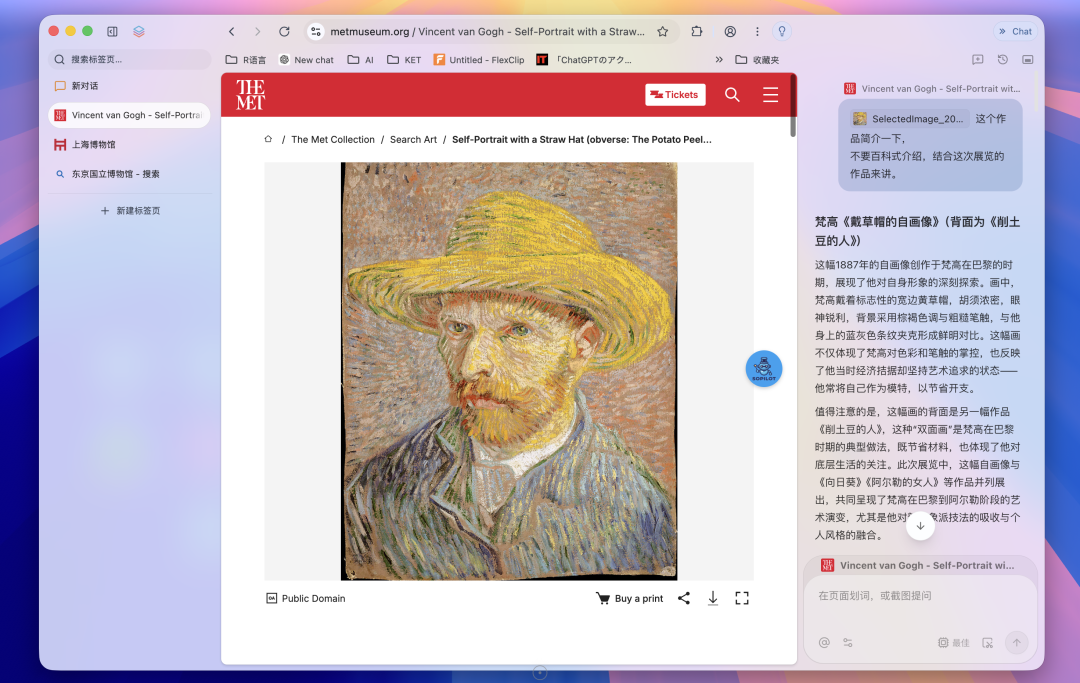The width and height of the screenshot is (1080, 683).
Task: Switch to the 东京国立博物馆 - 搜索 tab
Action: pyautogui.click(x=129, y=174)
